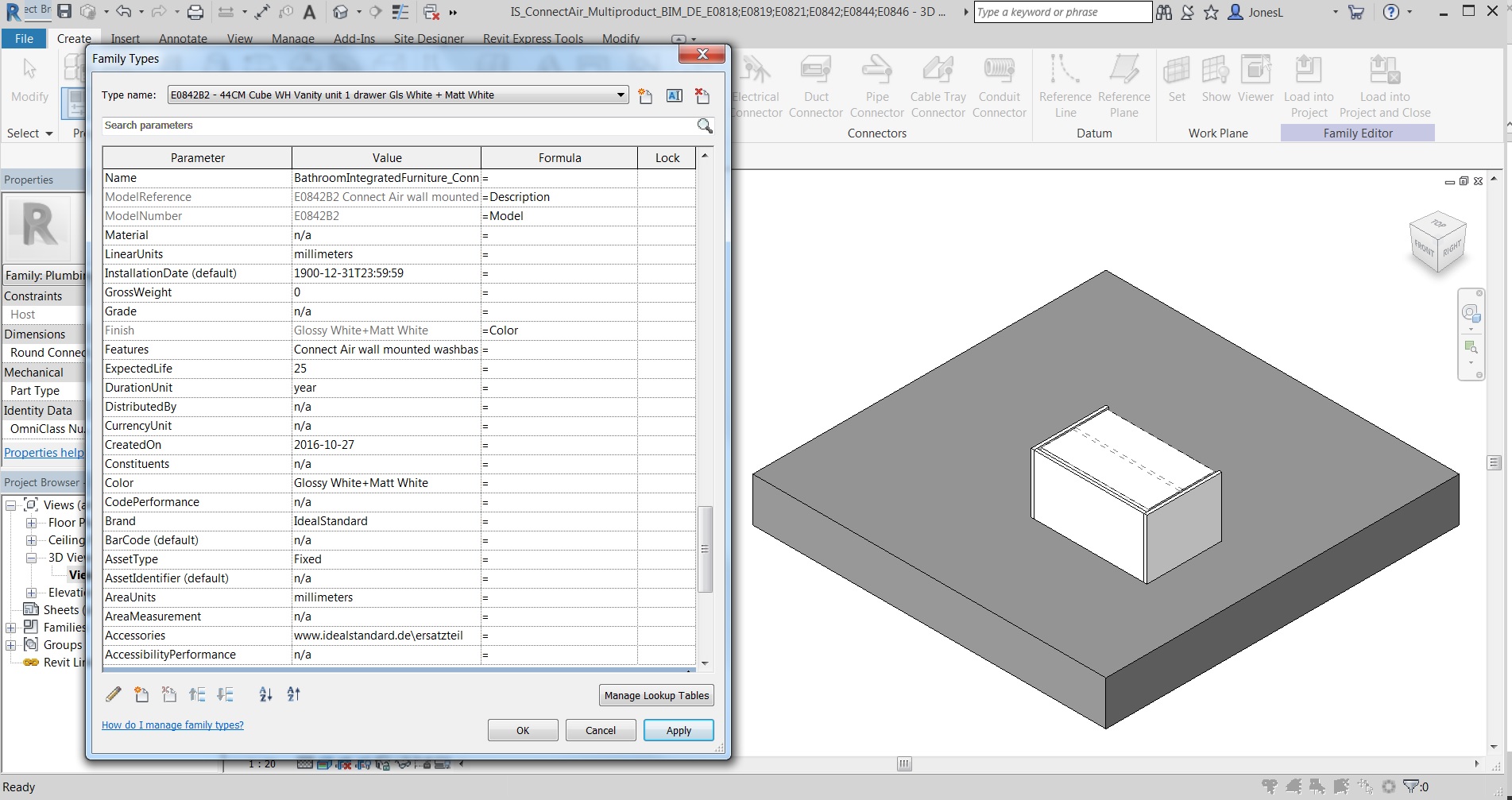Viewport: 1512px width, 800px height.
Task: Click the navigation wheel icon in 3D view
Action: coord(1471,312)
